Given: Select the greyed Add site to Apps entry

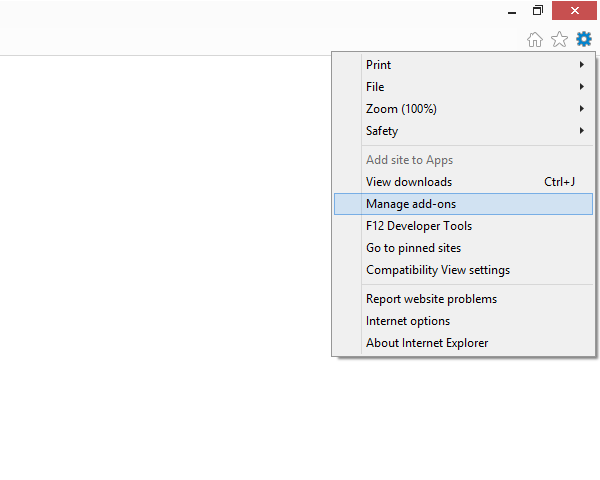Looking at the screenshot, I should coord(409,160).
